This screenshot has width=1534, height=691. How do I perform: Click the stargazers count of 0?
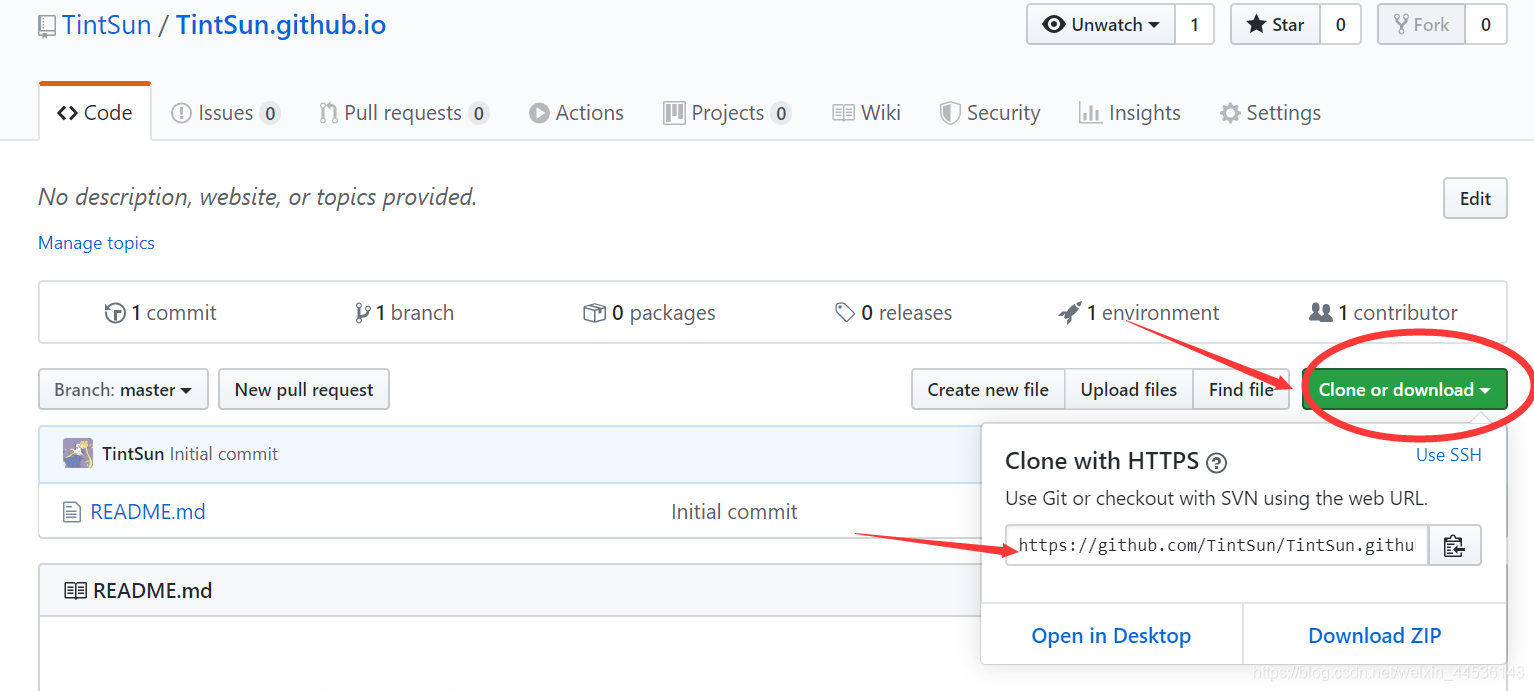coord(1340,25)
